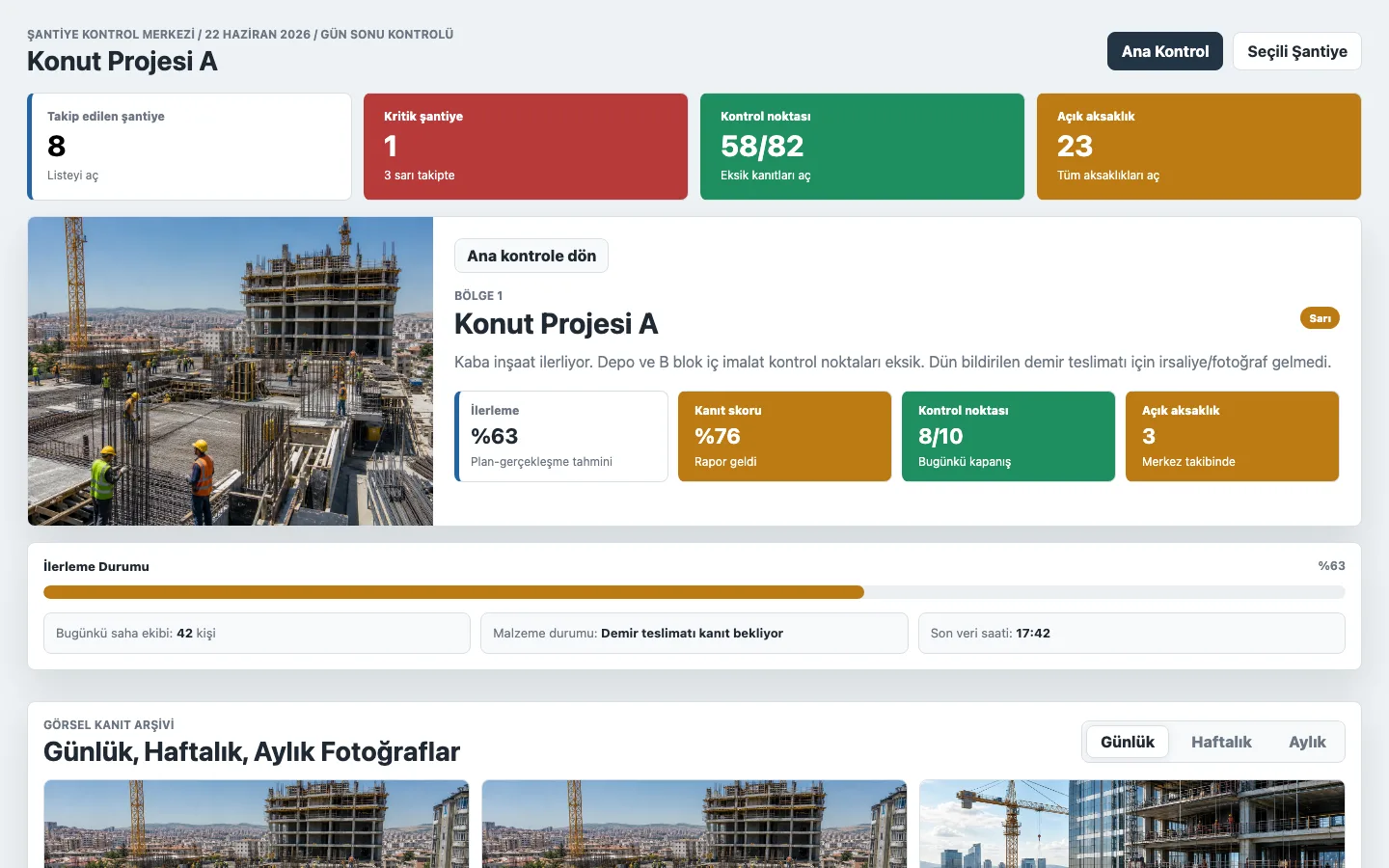Open the Açık aksaklık 3 card
This screenshot has height=868, width=1389.
tap(1233, 436)
